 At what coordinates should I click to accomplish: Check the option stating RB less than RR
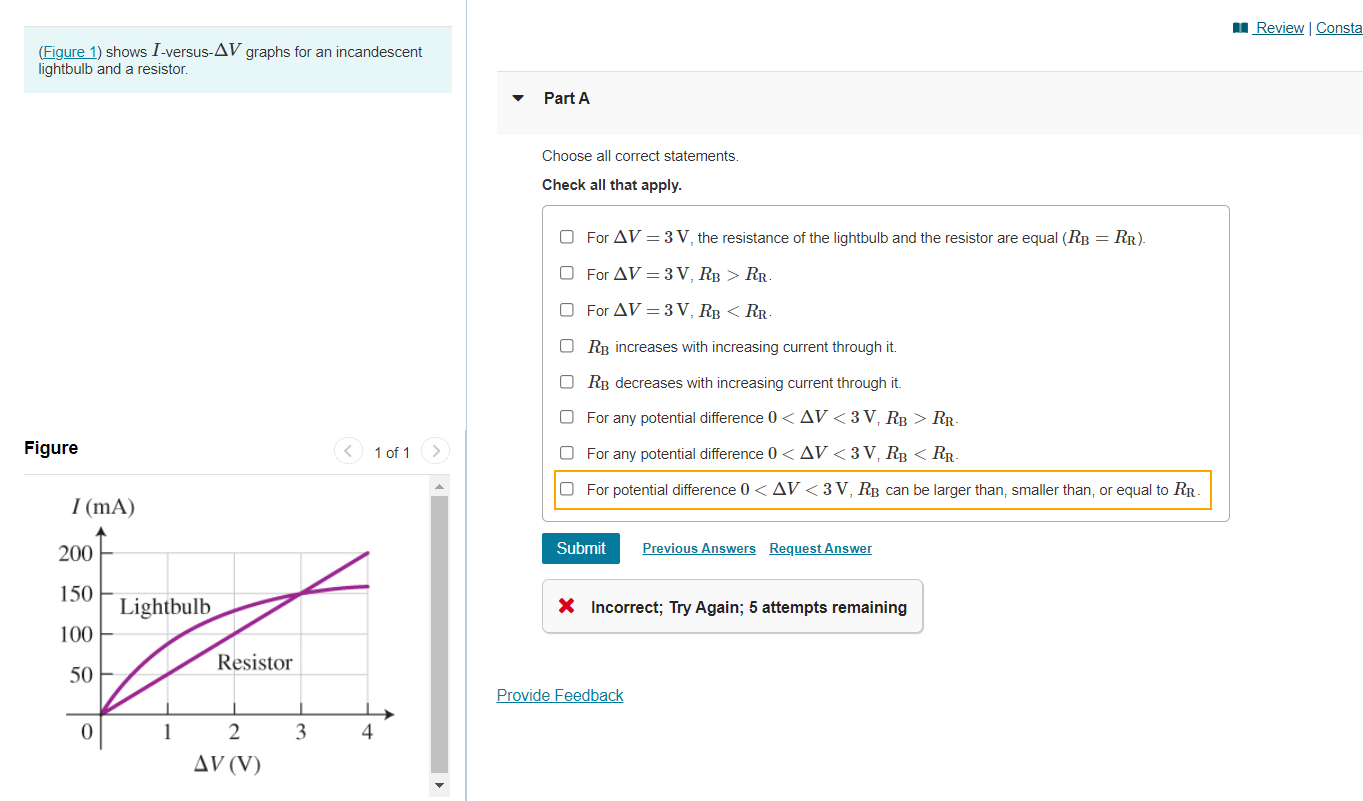(566, 309)
